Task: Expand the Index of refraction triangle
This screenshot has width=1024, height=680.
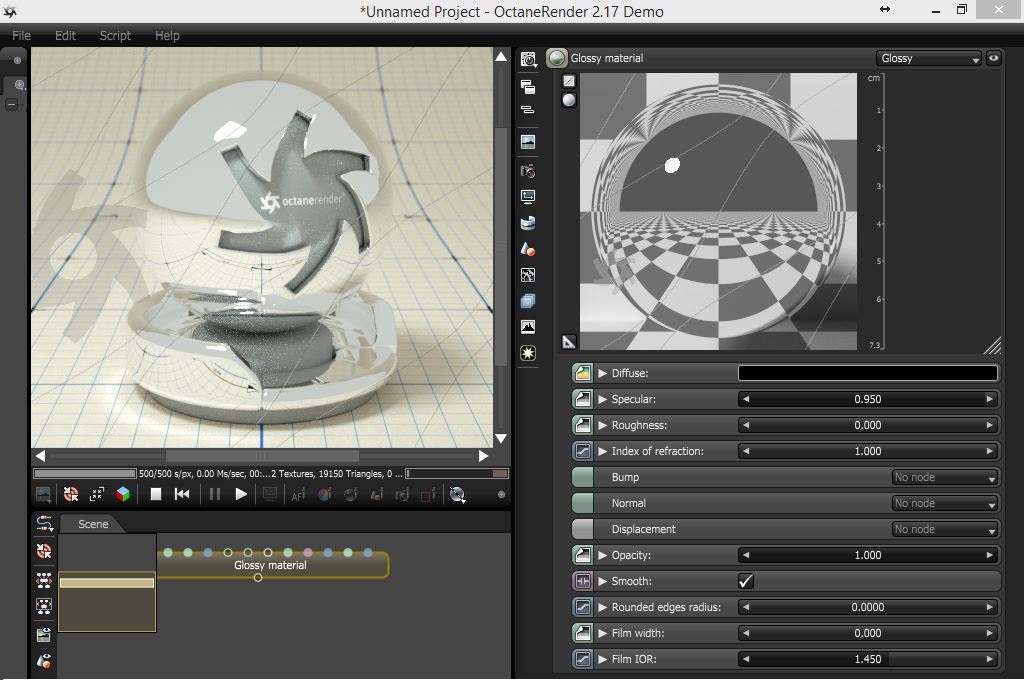Action: coord(602,451)
